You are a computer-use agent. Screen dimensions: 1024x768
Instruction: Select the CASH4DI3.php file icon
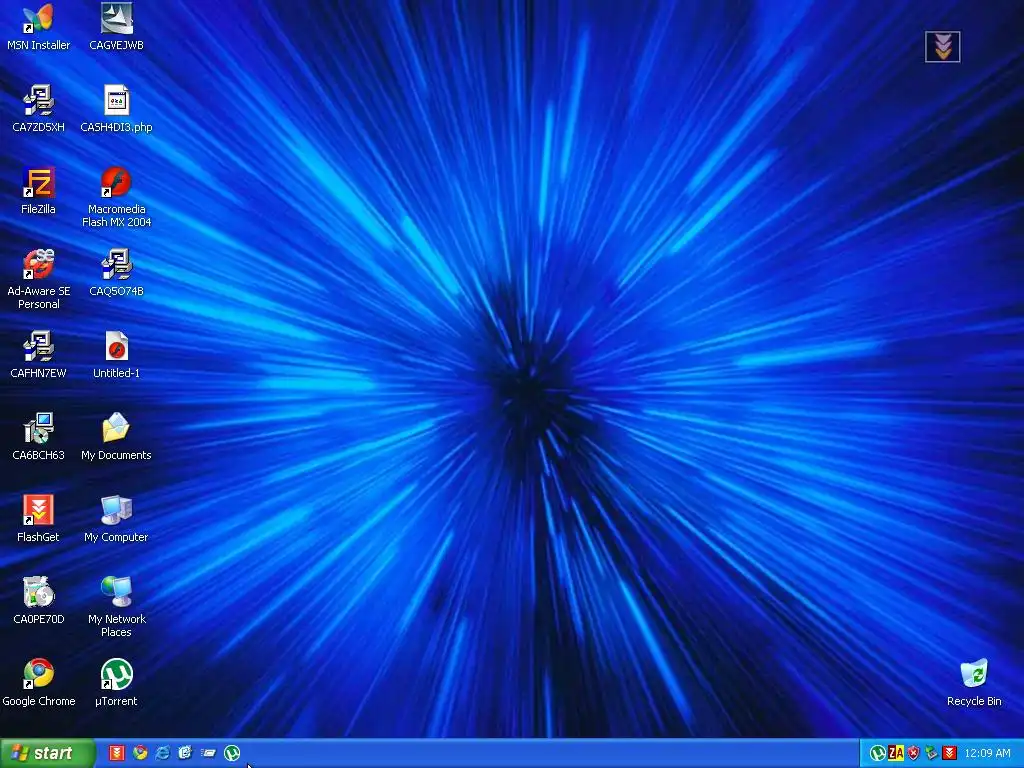tap(116, 108)
